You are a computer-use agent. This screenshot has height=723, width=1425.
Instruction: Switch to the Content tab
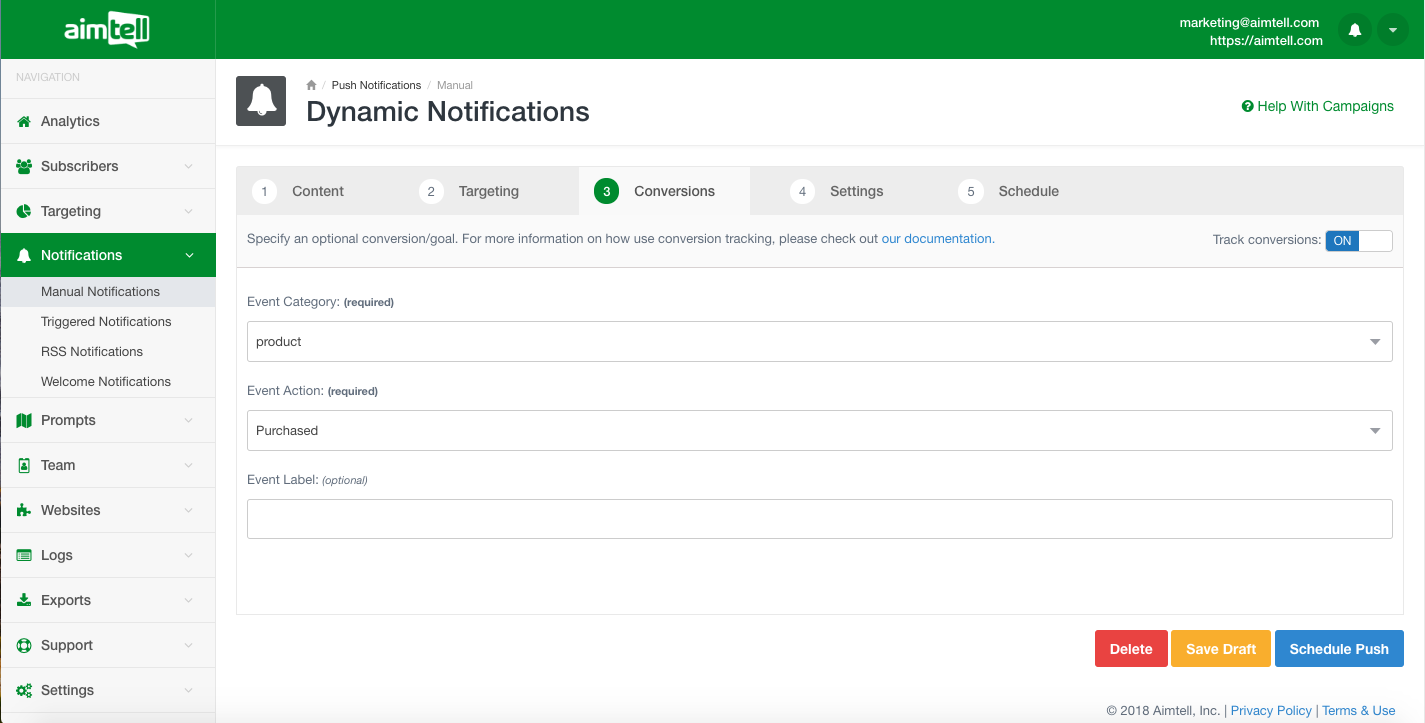tap(317, 191)
